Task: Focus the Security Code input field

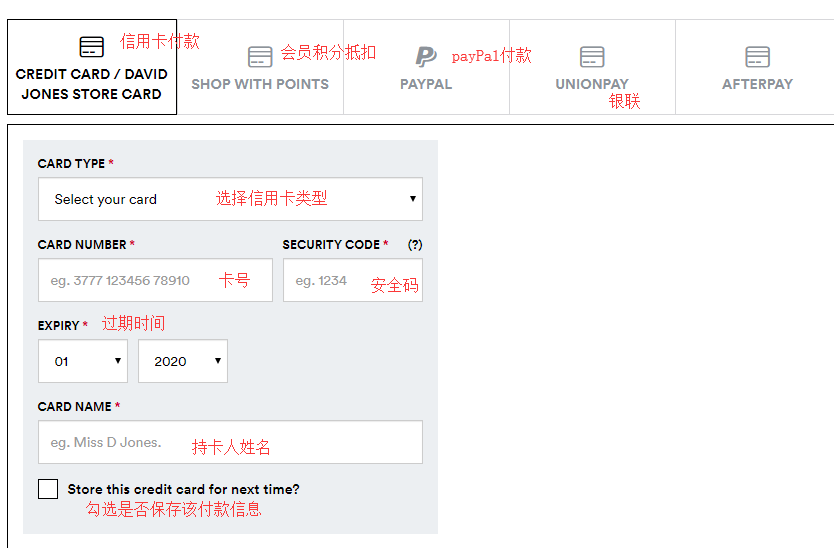Action: (353, 280)
